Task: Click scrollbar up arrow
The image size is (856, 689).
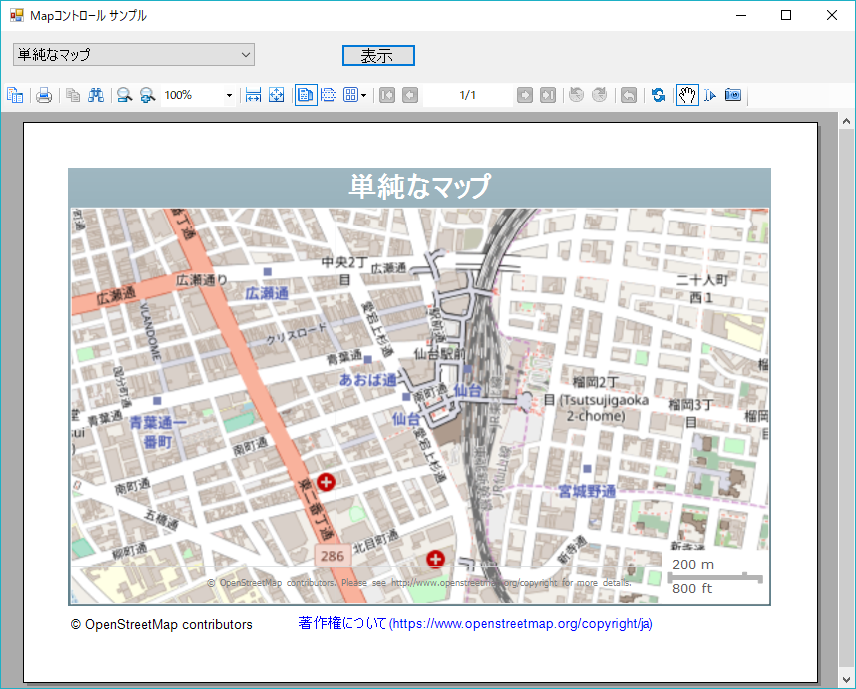Action: pos(846,121)
